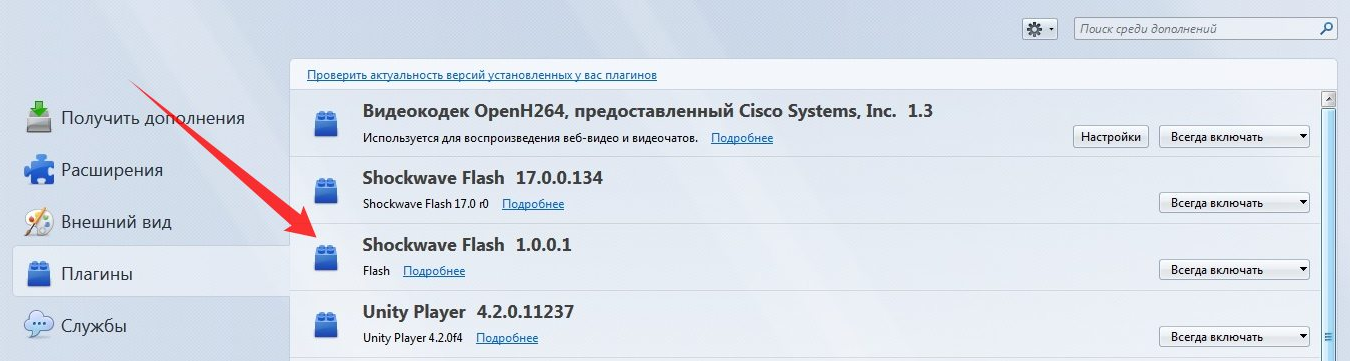
Task: Expand activation dropdown for Shockwave Flash 17.0.0.134
Action: coord(1234,203)
